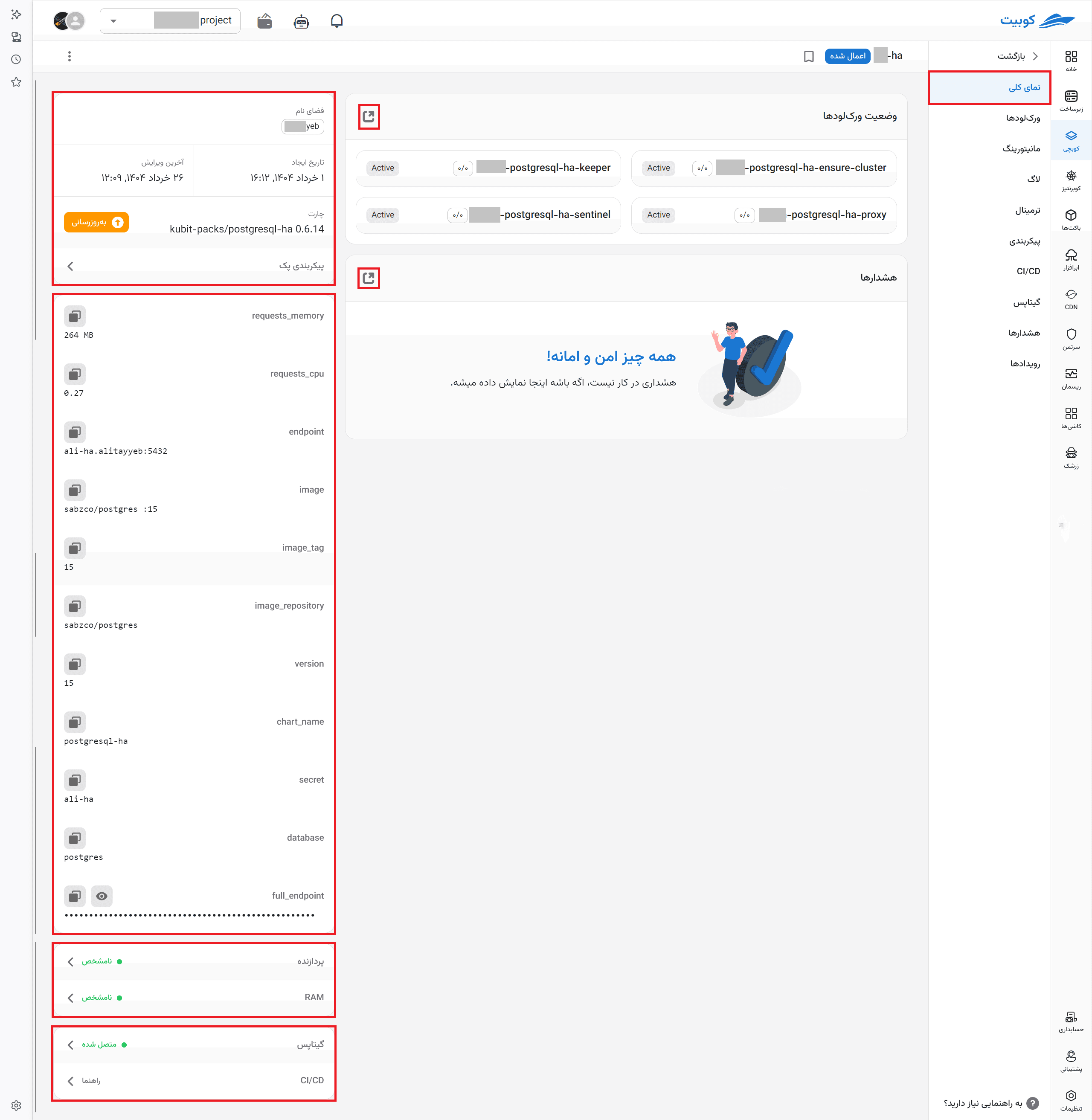Expand پردازنده status row
This screenshot has height=1120, width=1092.
point(194,961)
